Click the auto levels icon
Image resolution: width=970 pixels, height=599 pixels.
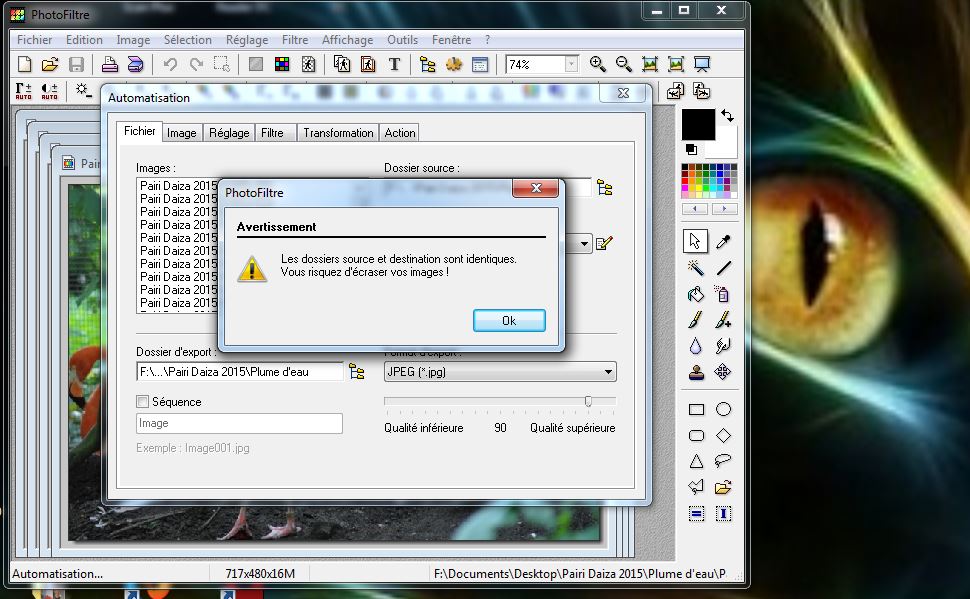[24, 91]
